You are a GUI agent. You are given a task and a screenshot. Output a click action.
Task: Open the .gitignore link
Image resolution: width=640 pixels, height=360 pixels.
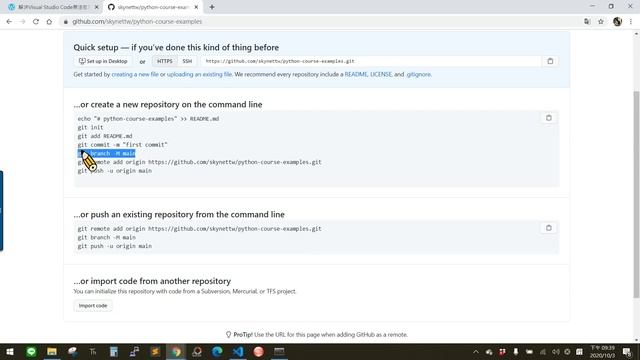419,74
